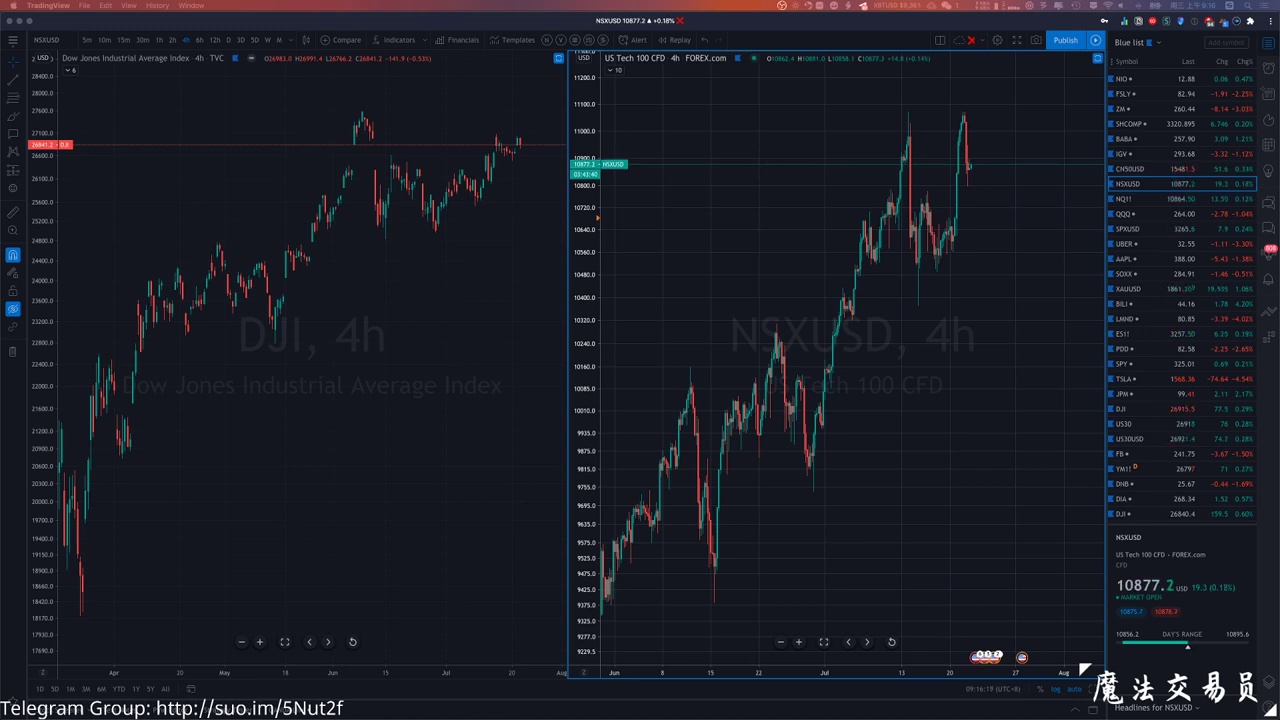The image size is (1280, 720).
Task: Select the trend line drawing tool
Action: click(x=13, y=80)
